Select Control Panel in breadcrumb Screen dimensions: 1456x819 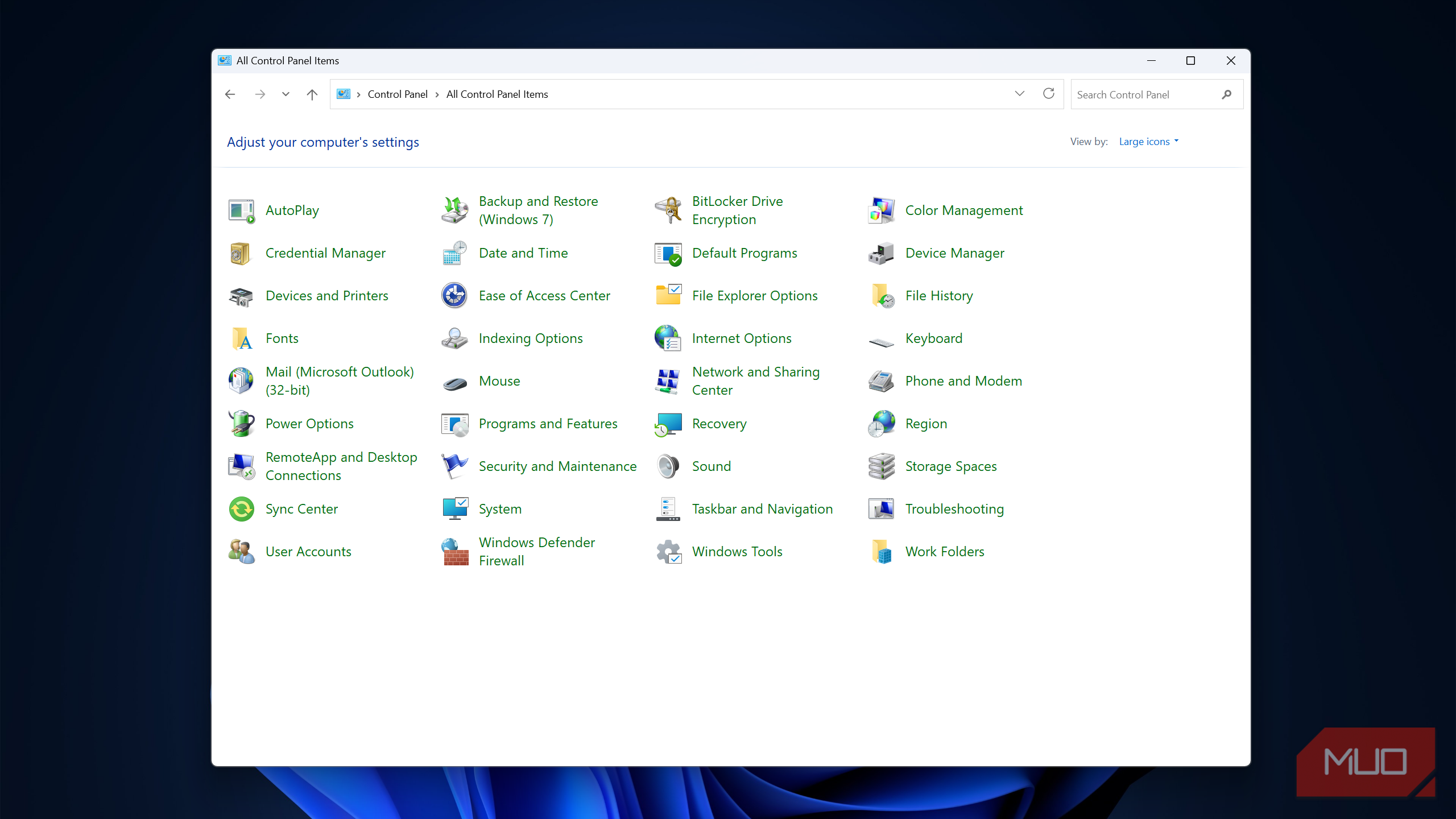[x=398, y=94]
